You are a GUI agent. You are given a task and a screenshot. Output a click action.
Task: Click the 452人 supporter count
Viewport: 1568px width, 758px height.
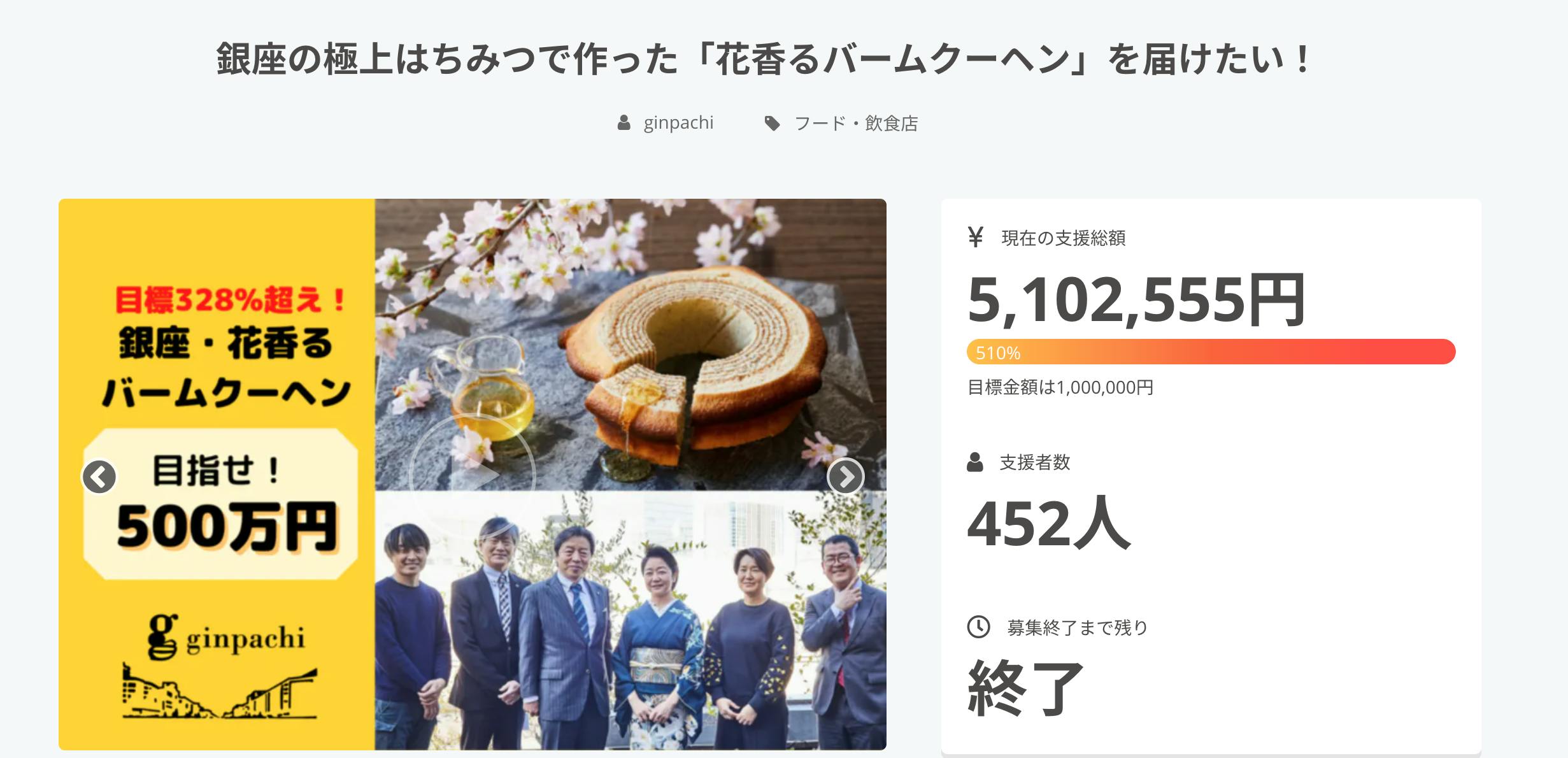coord(1048,524)
